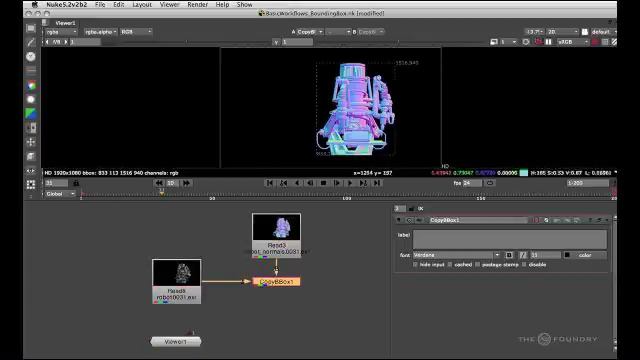
Task: Open the Time nodes clock icon
Action: point(31,56)
